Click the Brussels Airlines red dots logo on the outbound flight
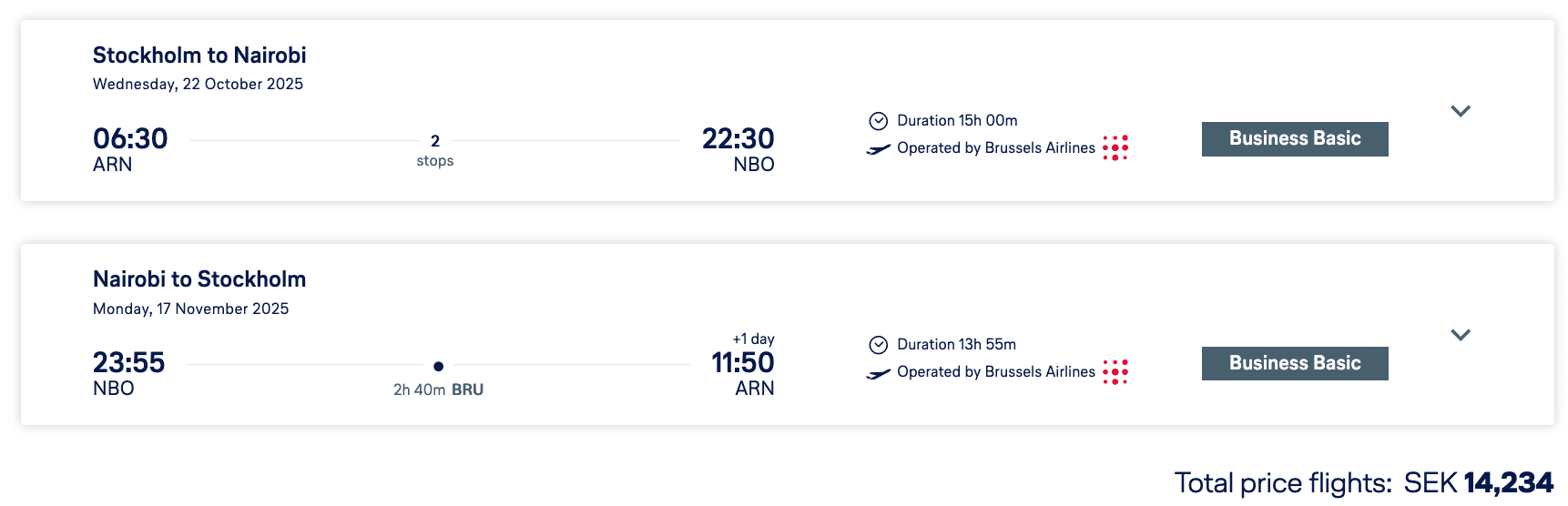This screenshot has width=1568, height=506. pos(1115,147)
